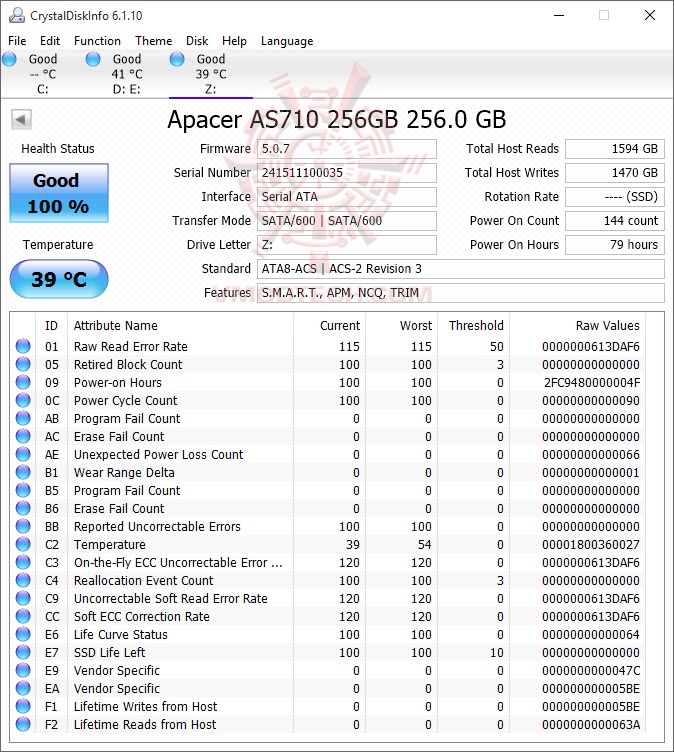Open the Language menu
The height and width of the screenshot is (752, 674).
coord(287,41)
